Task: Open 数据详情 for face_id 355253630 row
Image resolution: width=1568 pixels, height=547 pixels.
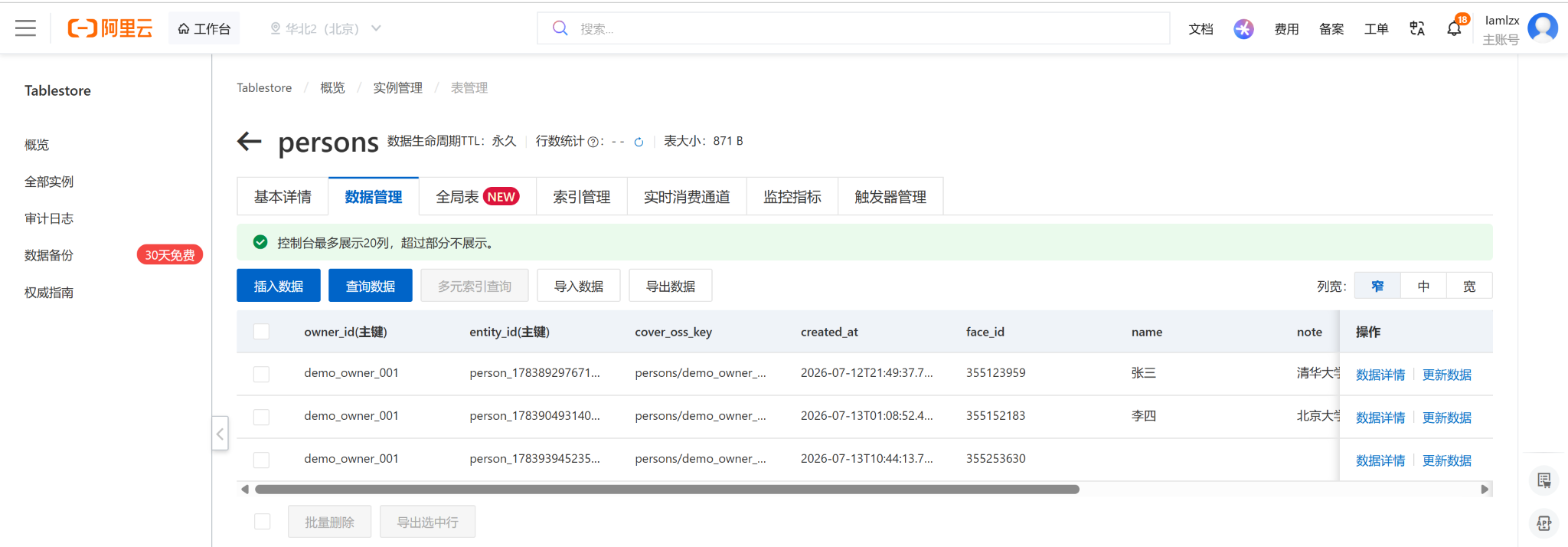Action: coord(1380,460)
